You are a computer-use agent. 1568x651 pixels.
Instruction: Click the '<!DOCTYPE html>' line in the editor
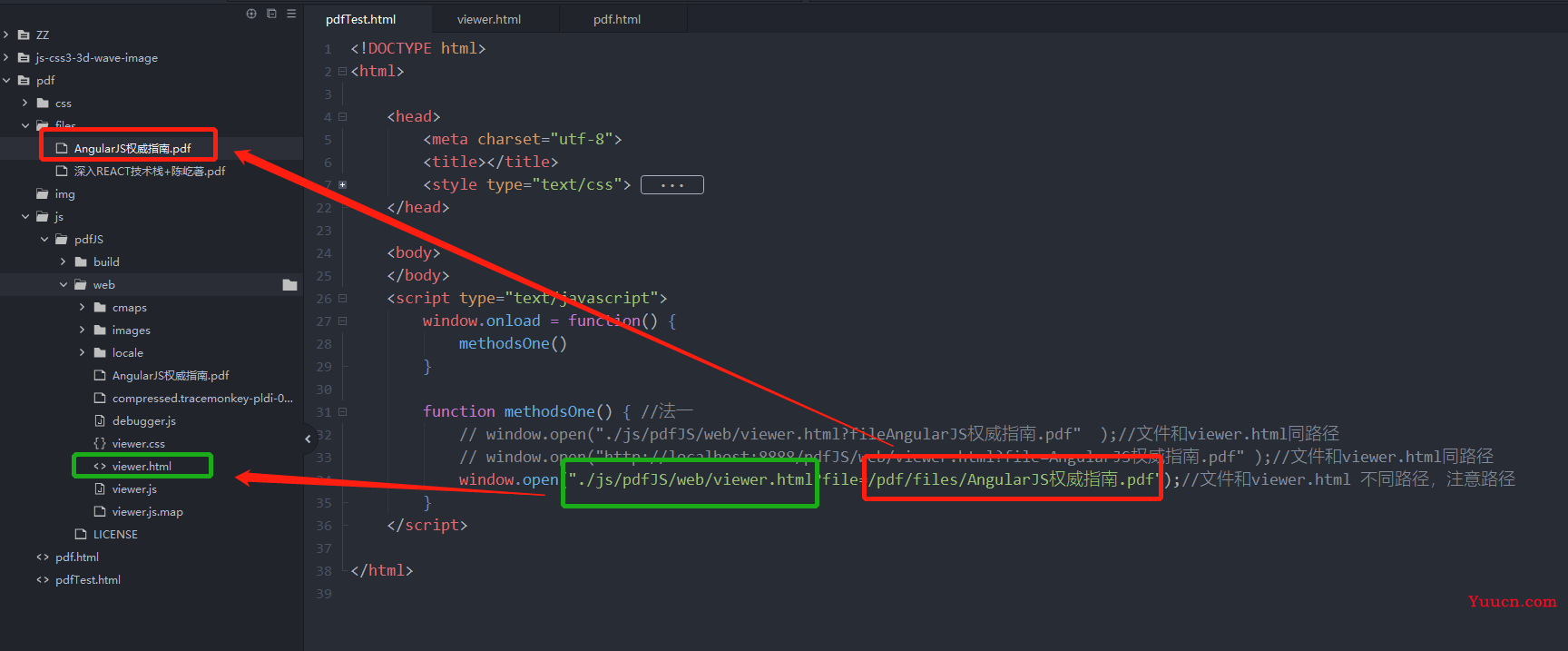click(417, 48)
